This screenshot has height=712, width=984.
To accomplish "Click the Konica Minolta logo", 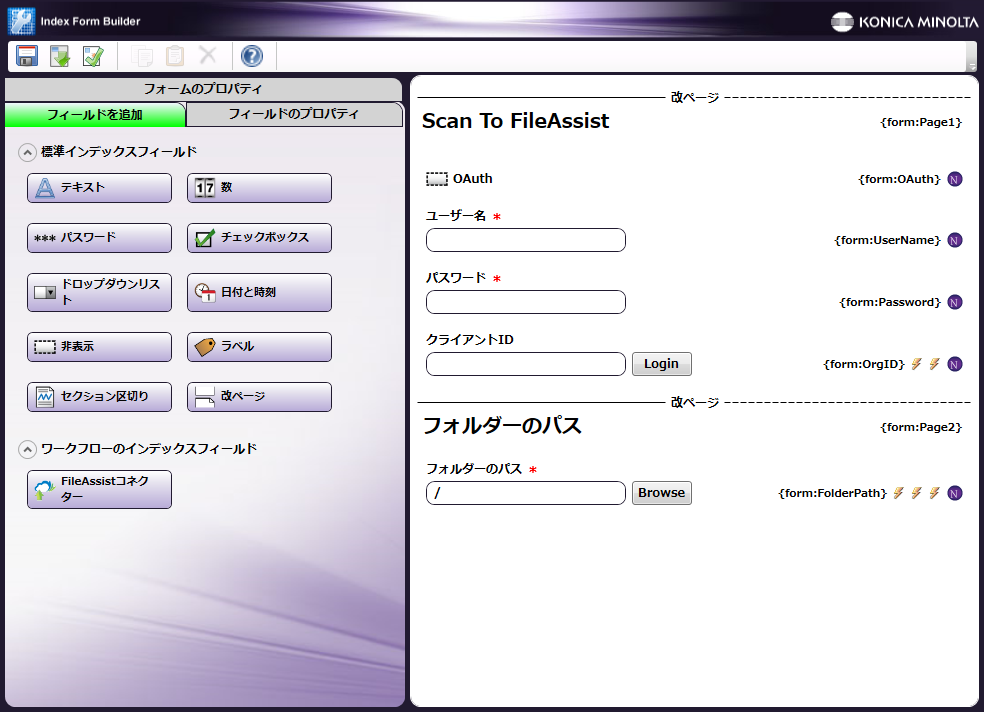I will point(904,22).
